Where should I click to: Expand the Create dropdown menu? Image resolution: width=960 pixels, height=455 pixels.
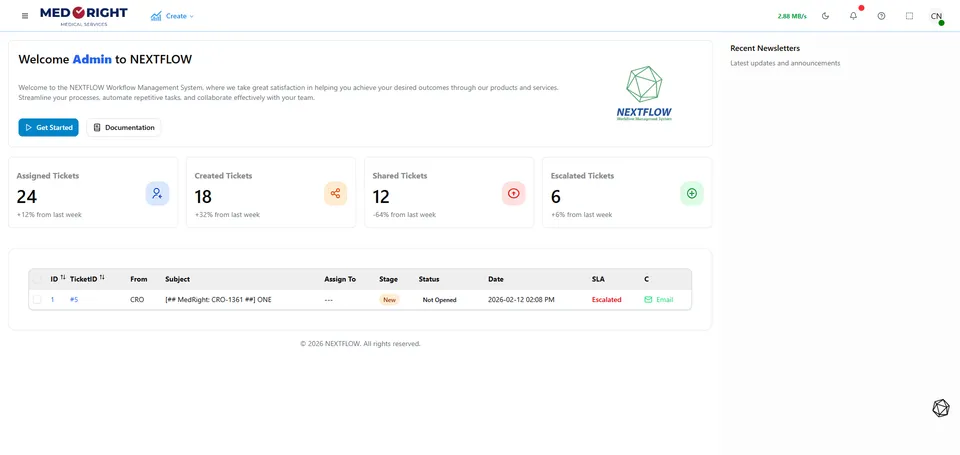(x=179, y=16)
